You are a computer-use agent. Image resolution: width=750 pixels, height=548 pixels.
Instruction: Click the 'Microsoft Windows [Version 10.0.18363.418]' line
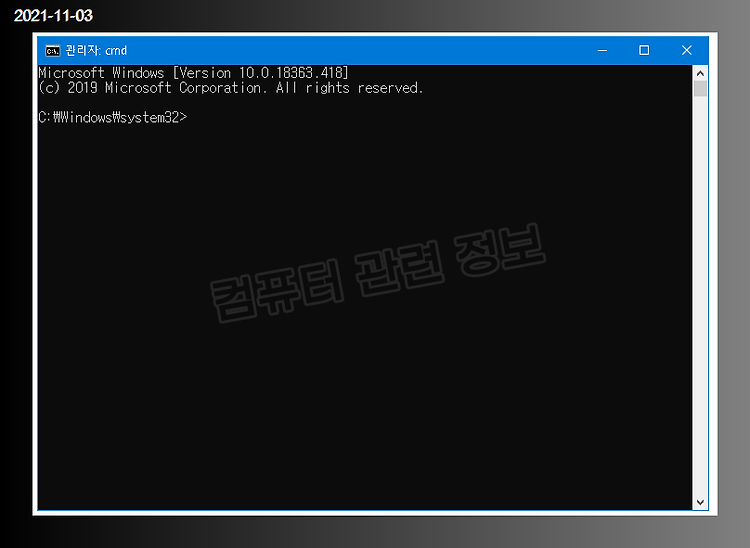click(x=193, y=73)
